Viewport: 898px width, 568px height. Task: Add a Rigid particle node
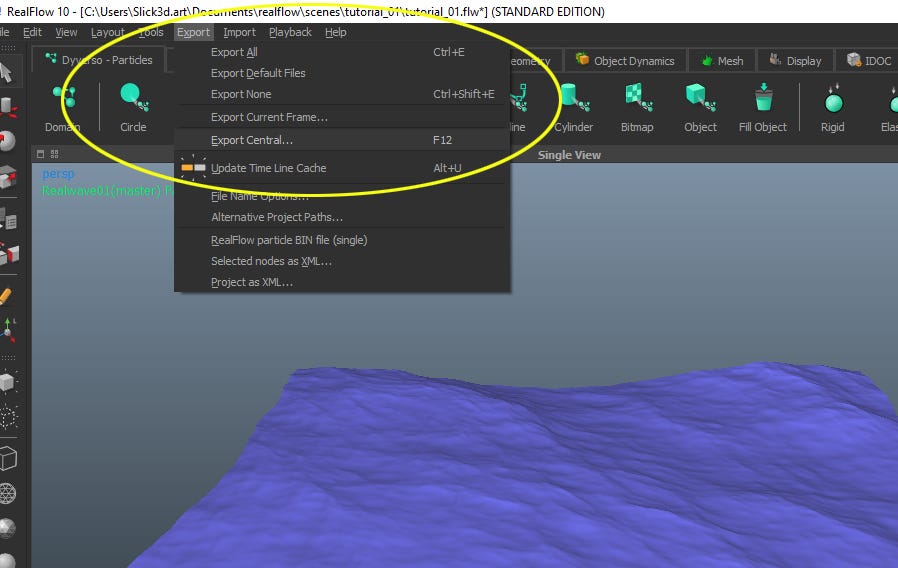pyautogui.click(x=833, y=108)
